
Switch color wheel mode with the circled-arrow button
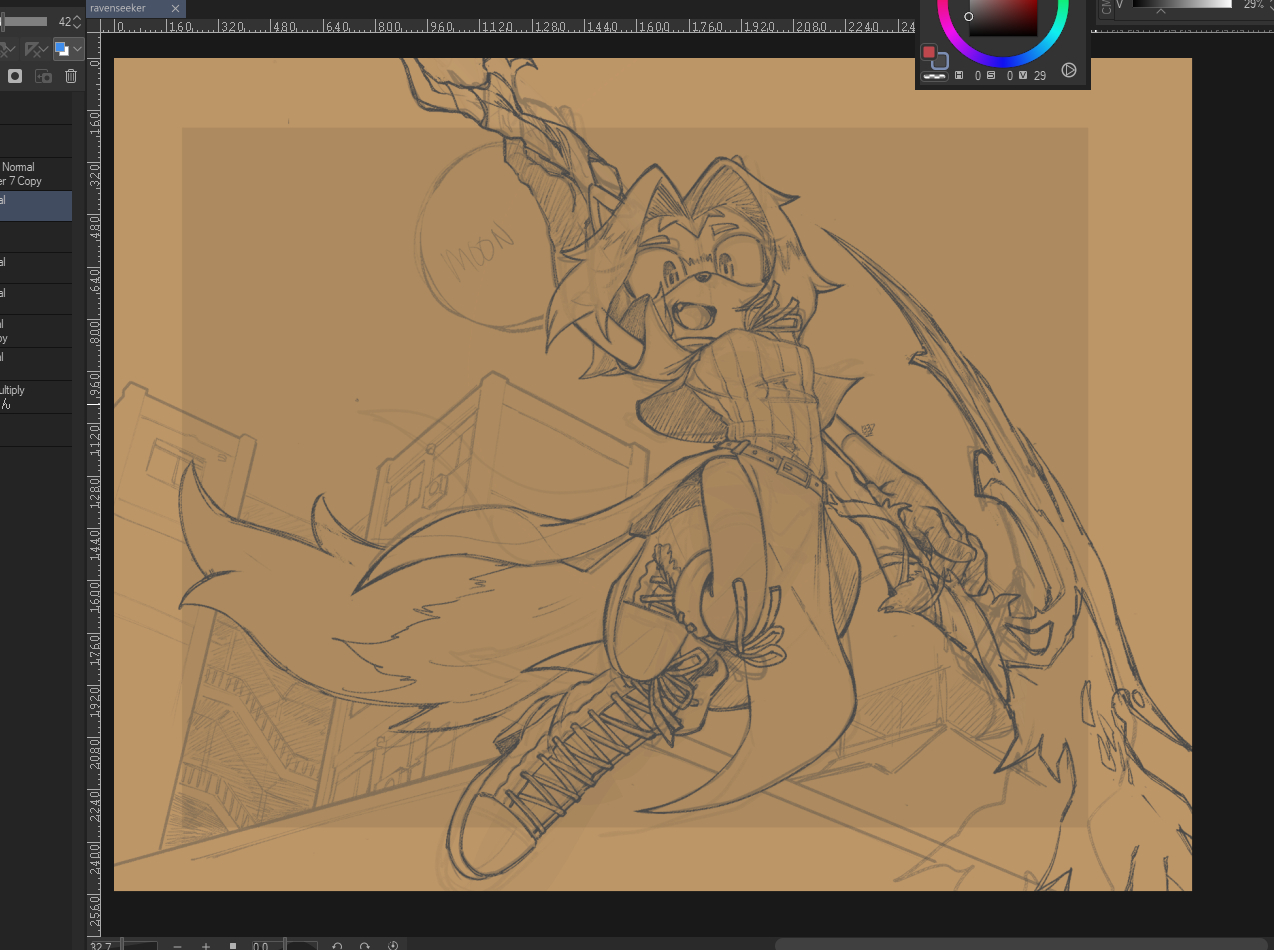tap(1068, 70)
